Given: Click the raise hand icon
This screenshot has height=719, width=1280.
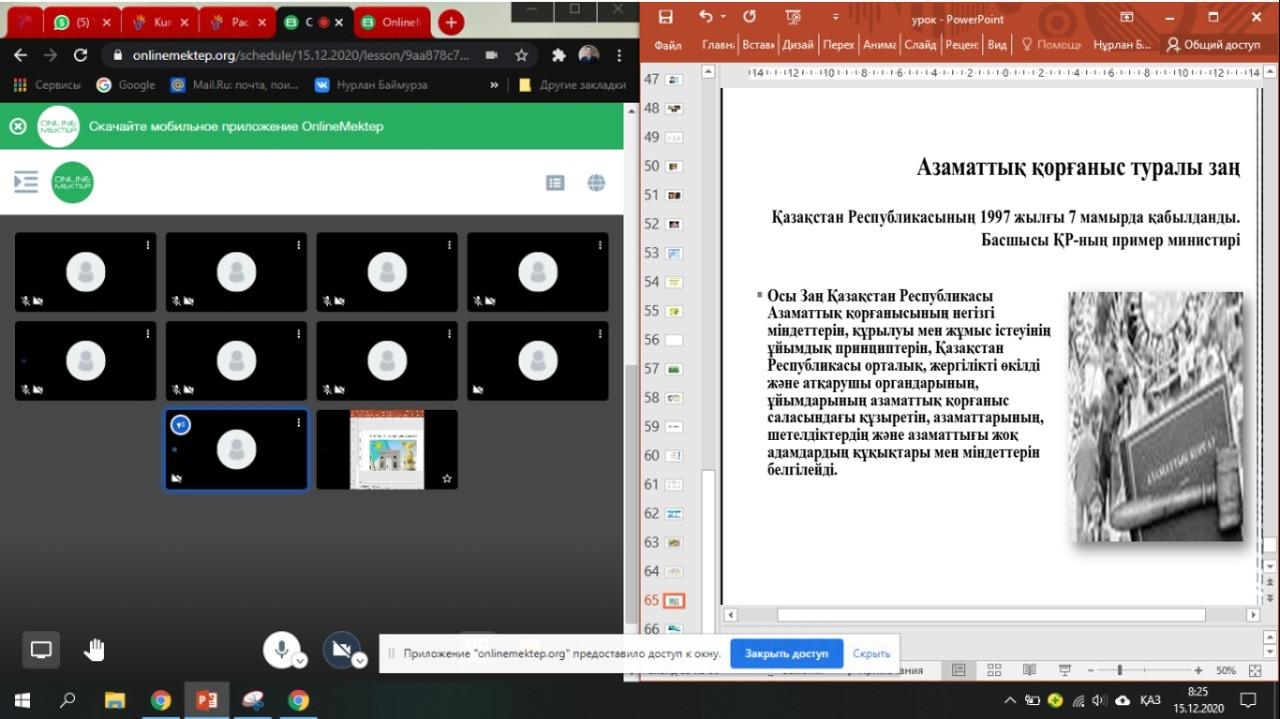Looking at the screenshot, I should click(94, 650).
